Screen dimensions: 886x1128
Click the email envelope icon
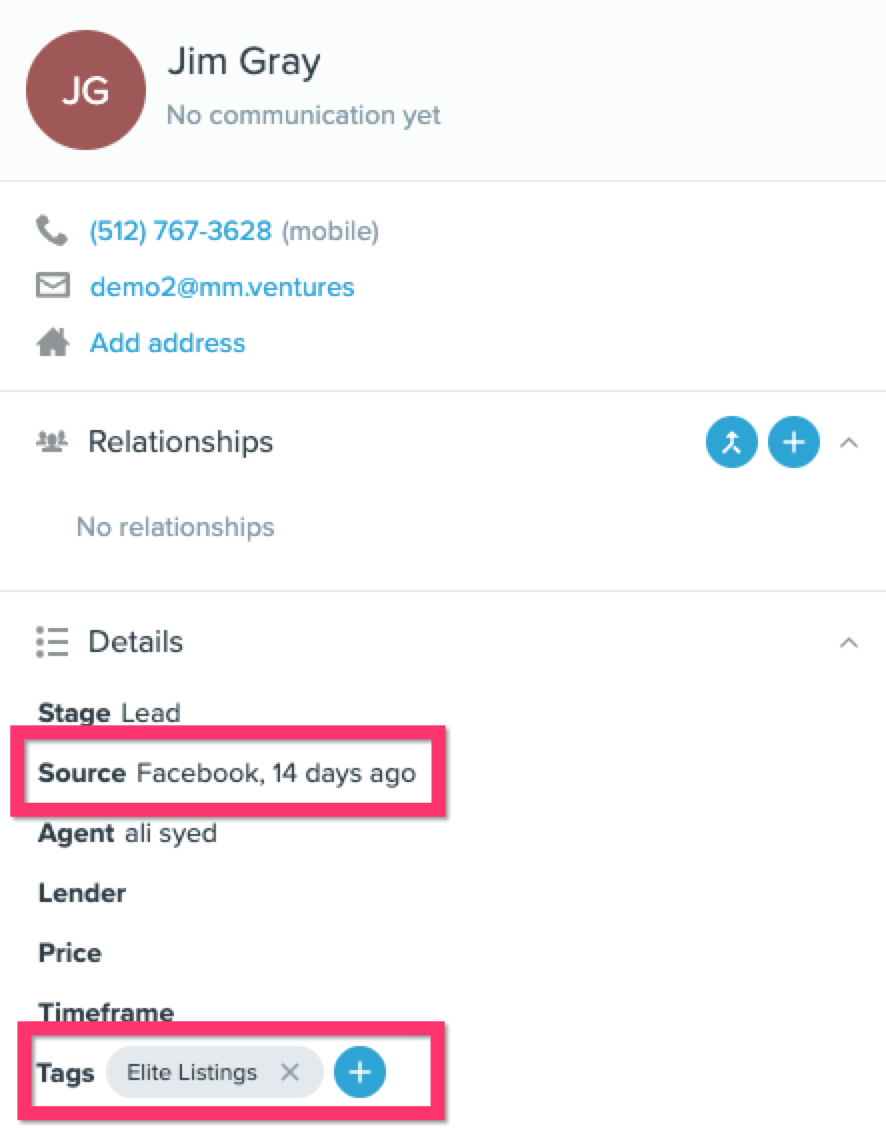pyautogui.click(x=52, y=287)
